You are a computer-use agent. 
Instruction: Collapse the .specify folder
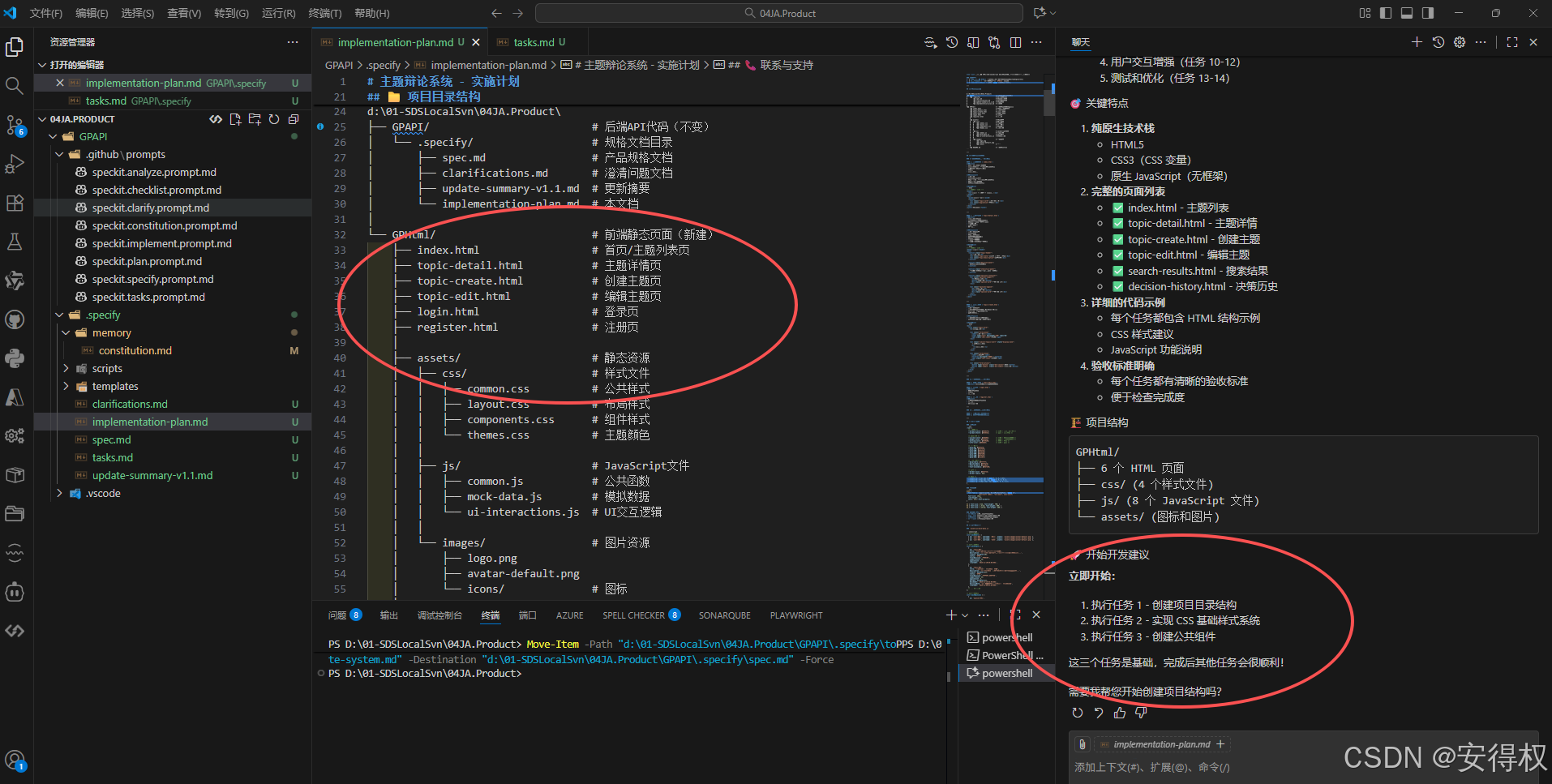(59, 315)
